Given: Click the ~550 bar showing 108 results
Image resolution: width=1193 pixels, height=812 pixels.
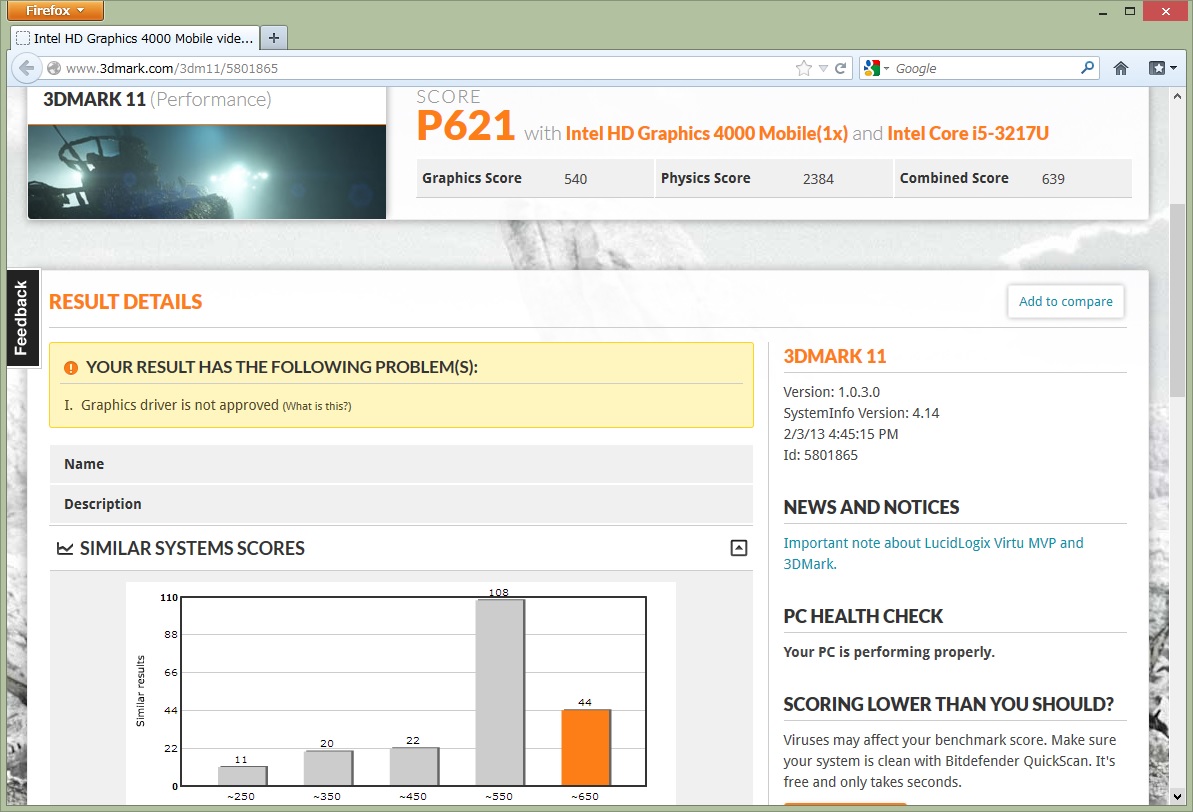Looking at the screenshot, I should (x=500, y=693).
